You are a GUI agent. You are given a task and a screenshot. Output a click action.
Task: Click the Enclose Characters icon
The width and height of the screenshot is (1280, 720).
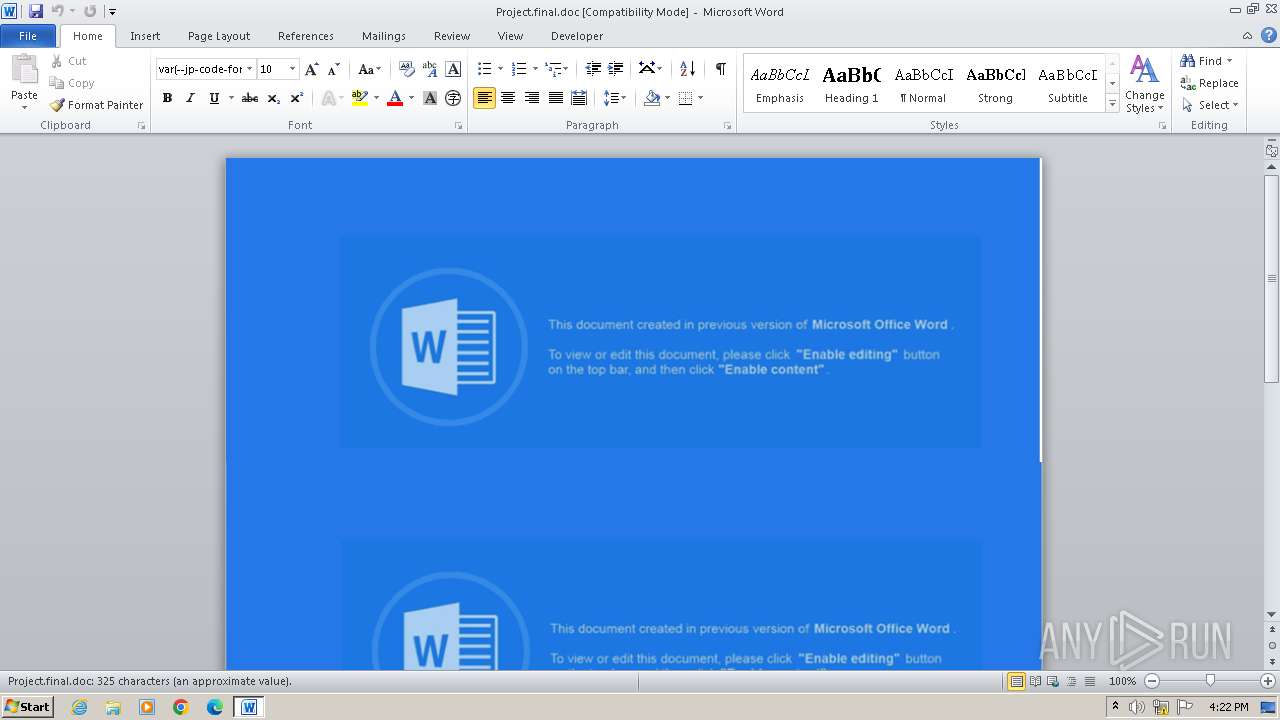pos(453,98)
